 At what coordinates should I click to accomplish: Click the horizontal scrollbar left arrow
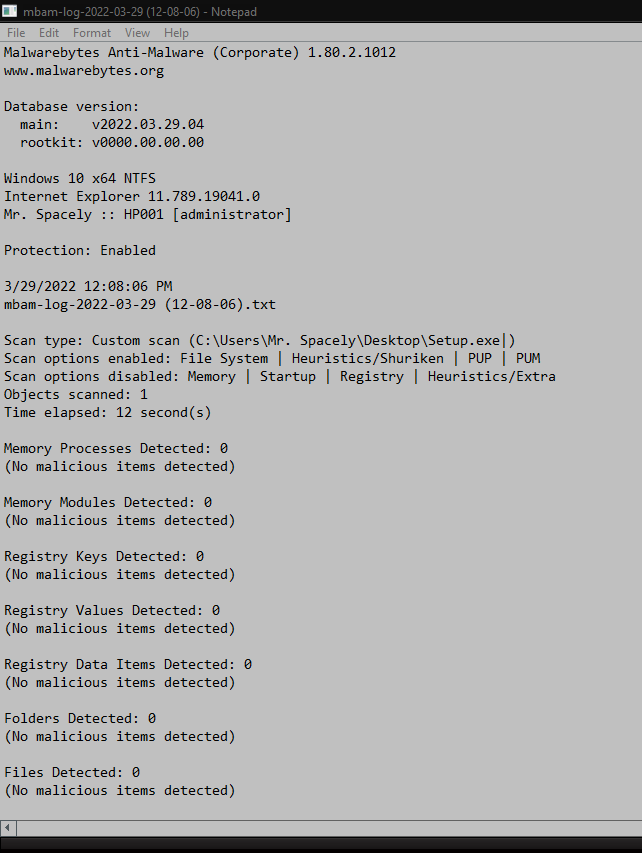tap(8, 828)
